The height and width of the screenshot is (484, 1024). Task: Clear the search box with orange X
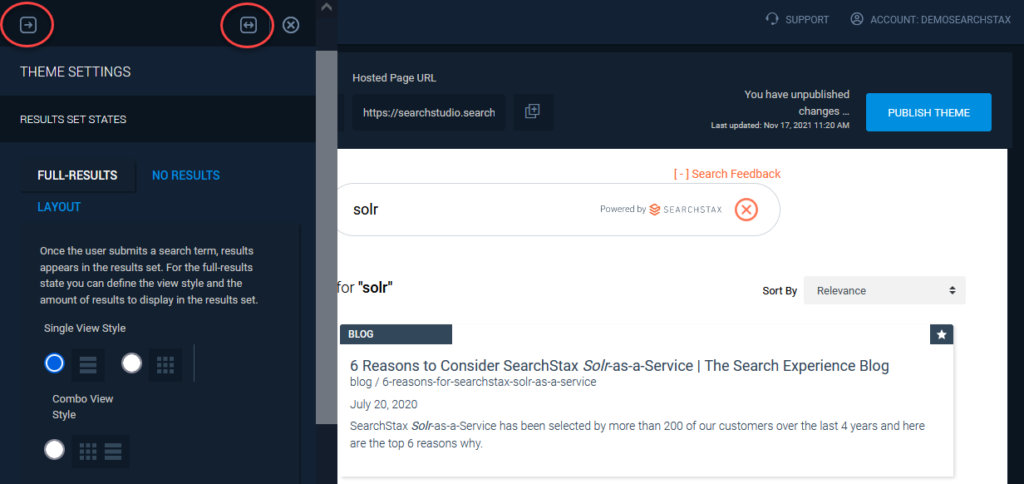746,210
